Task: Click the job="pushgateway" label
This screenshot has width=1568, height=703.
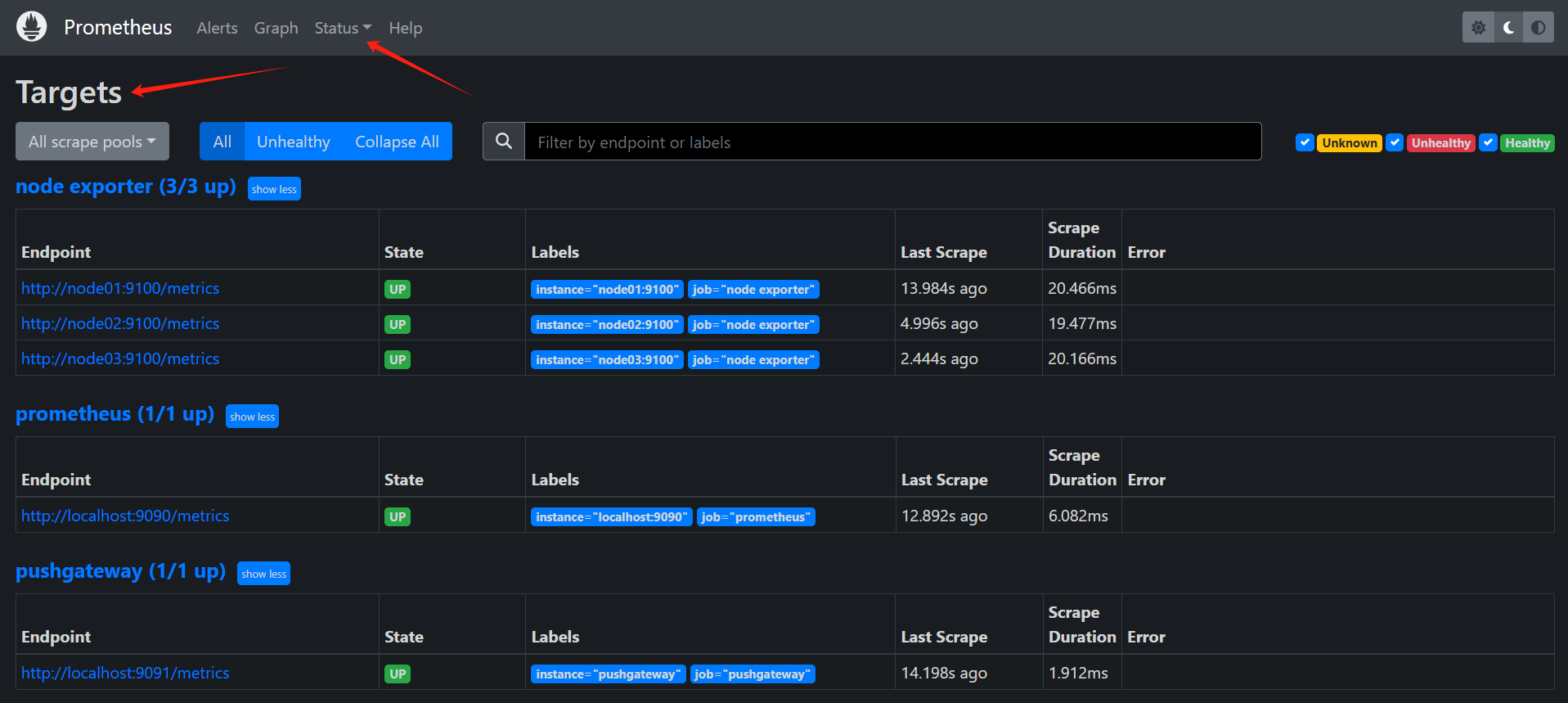Action: coord(753,674)
